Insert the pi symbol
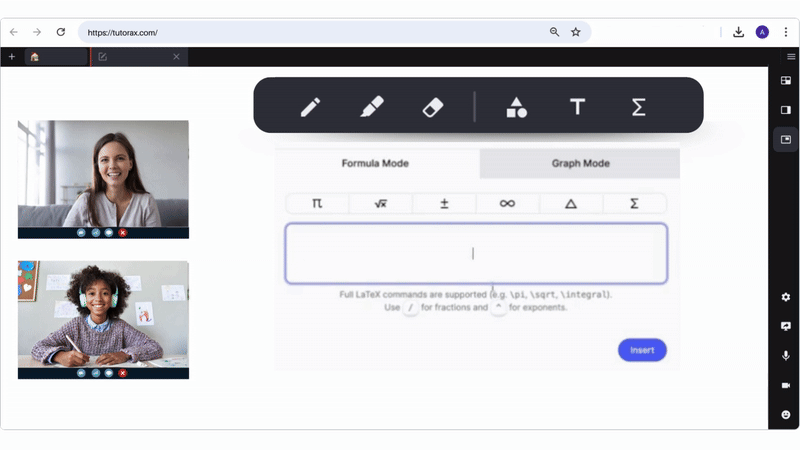This screenshot has height=450, width=800. [x=317, y=203]
